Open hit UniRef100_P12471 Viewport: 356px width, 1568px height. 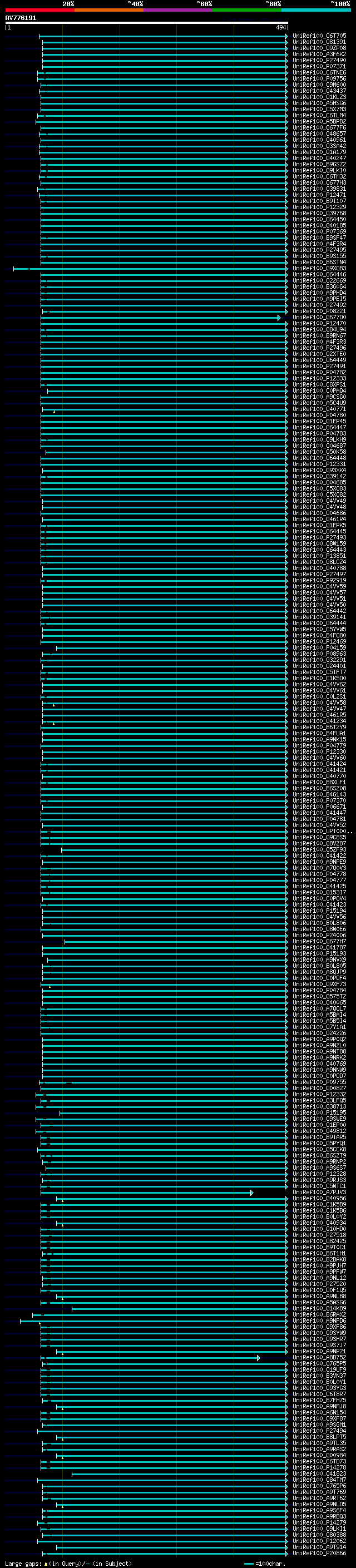point(319,195)
